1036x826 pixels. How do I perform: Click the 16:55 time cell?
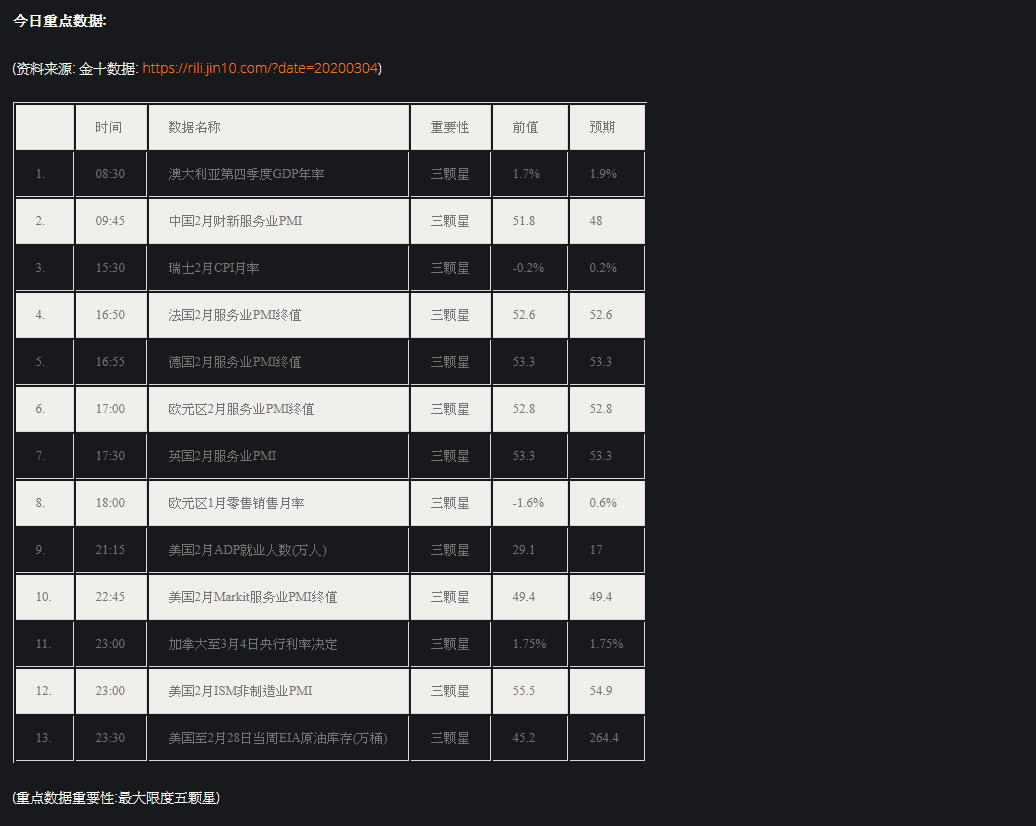(111, 361)
